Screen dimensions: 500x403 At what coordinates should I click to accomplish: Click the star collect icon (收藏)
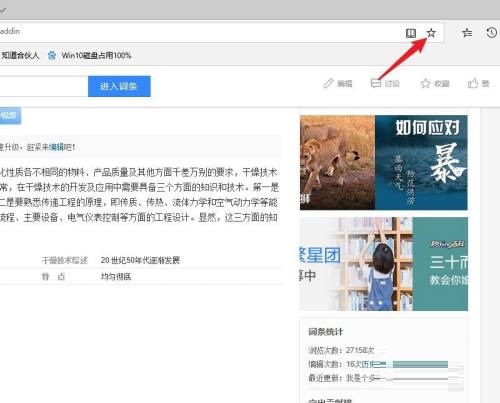426,83
